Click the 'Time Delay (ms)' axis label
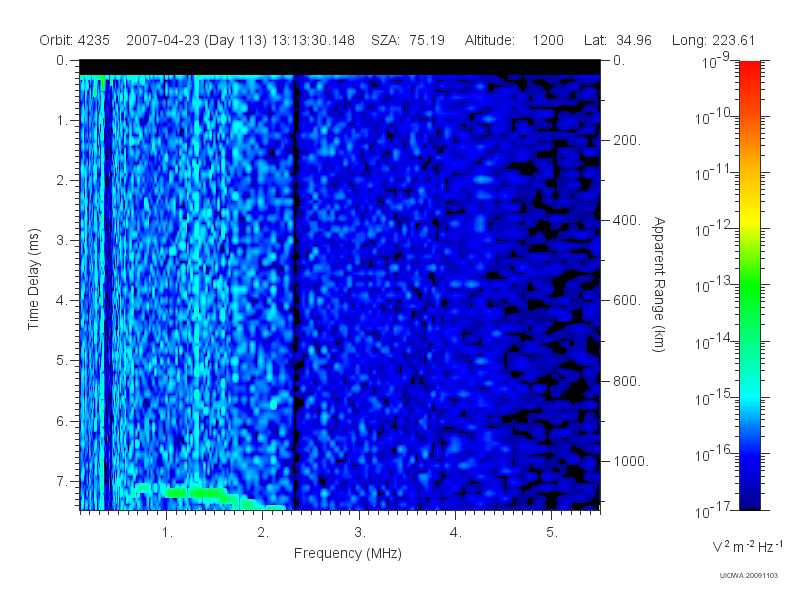The height and width of the screenshot is (600, 800). (33, 279)
